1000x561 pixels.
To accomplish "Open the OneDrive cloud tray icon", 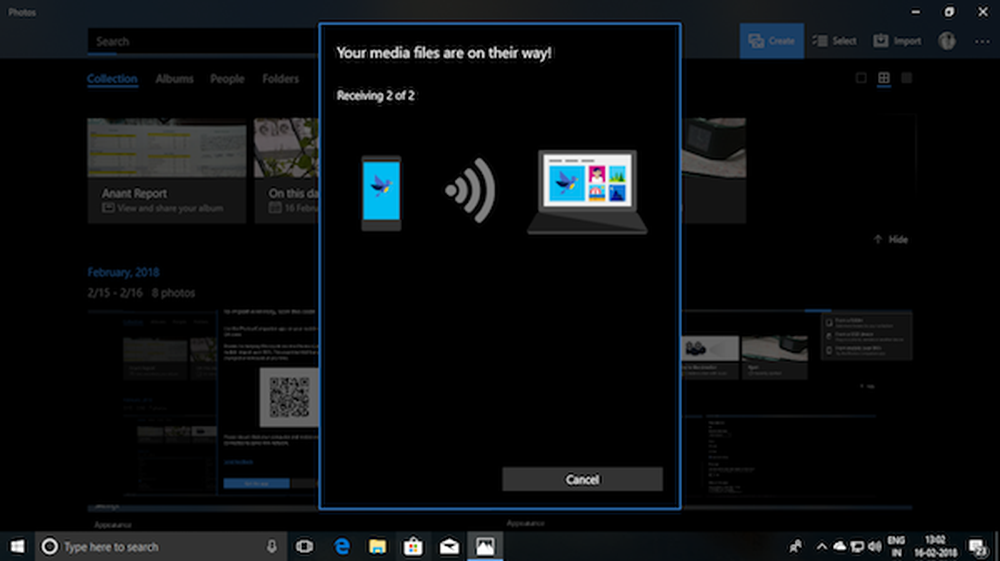I will coord(840,546).
